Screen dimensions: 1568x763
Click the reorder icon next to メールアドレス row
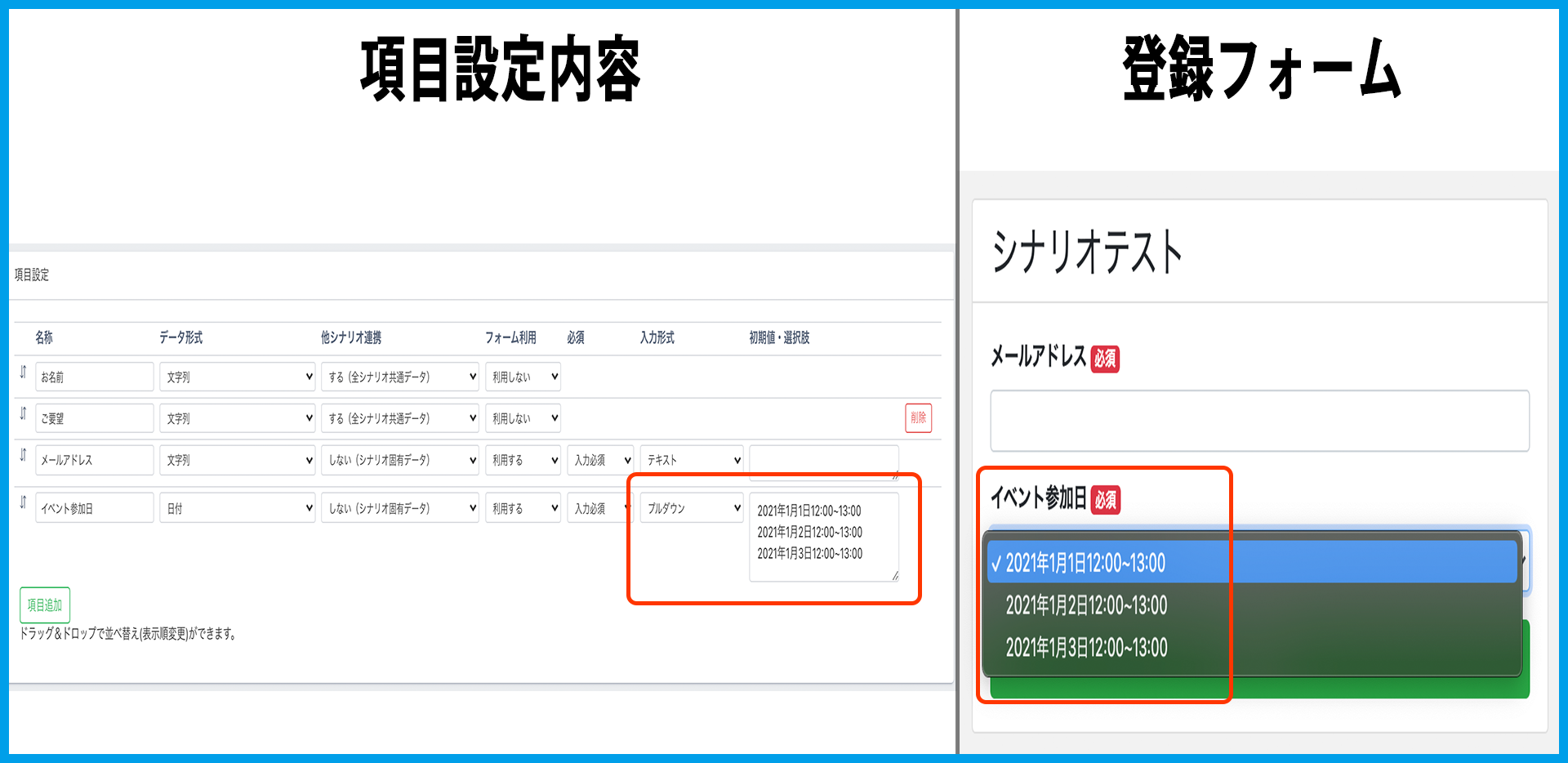click(x=23, y=456)
